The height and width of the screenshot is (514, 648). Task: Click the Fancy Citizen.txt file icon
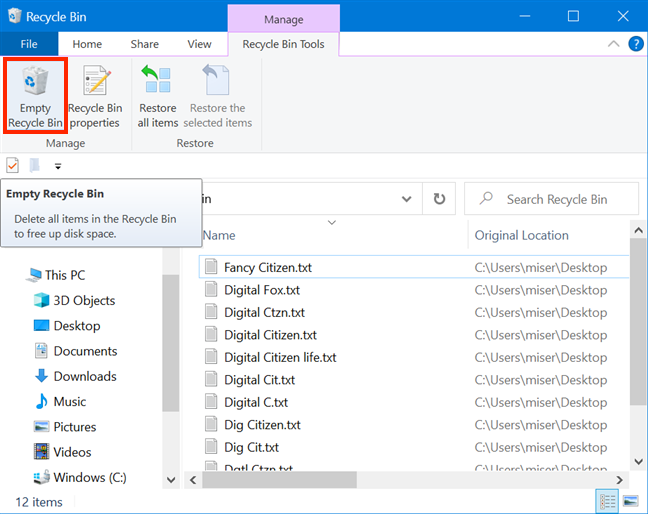[211, 267]
